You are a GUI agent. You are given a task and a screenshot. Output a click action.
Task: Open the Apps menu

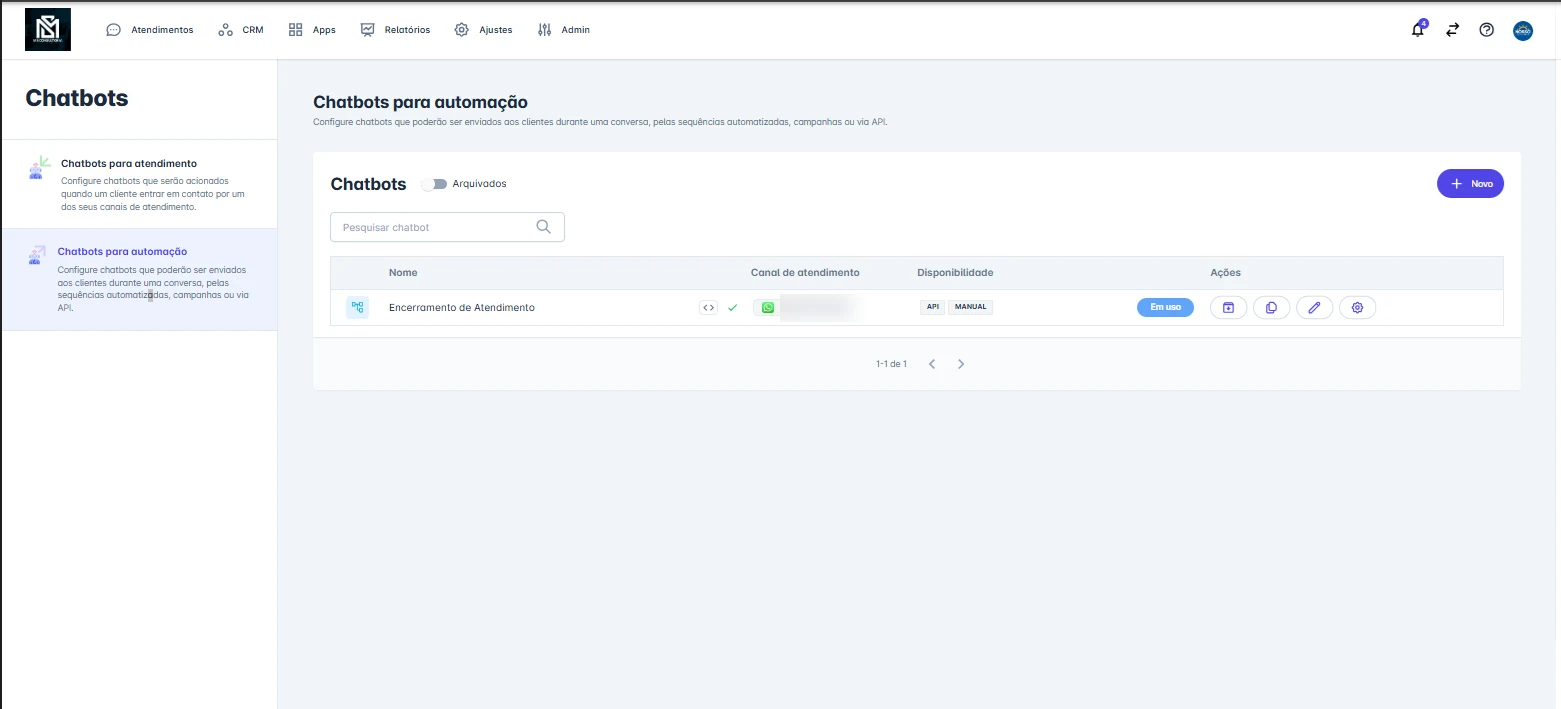[312, 30]
